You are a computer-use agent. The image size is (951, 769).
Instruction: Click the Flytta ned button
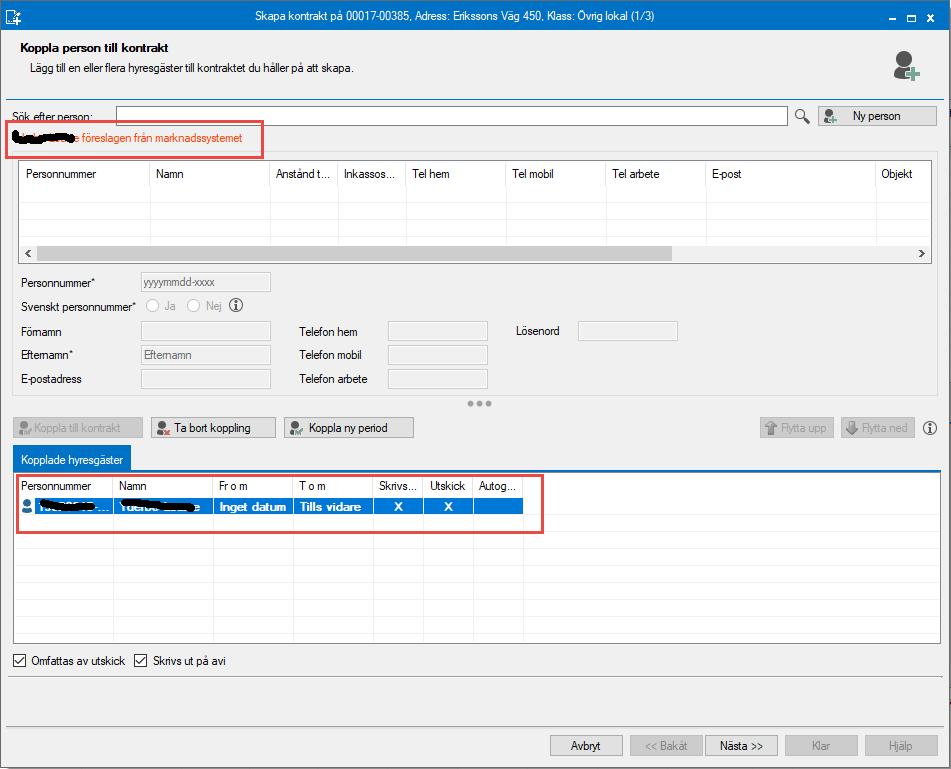pos(878,428)
